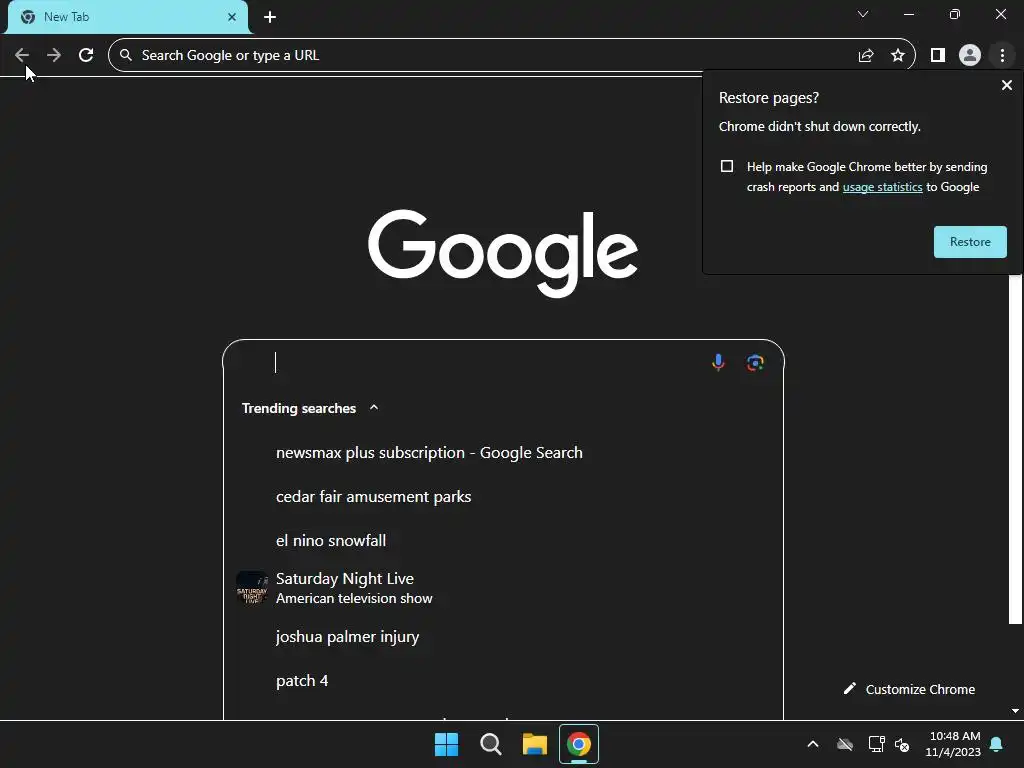The width and height of the screenshot is (1024, 768).
Task: Click the Saturday Night Live thumbnail
Action: (251, 588)
